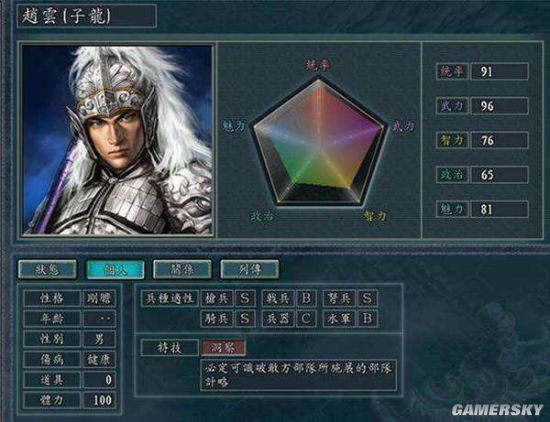Screen dimensions: 550x422
Task: Open the 列傳 biography tab
Action: pos(250,269)
